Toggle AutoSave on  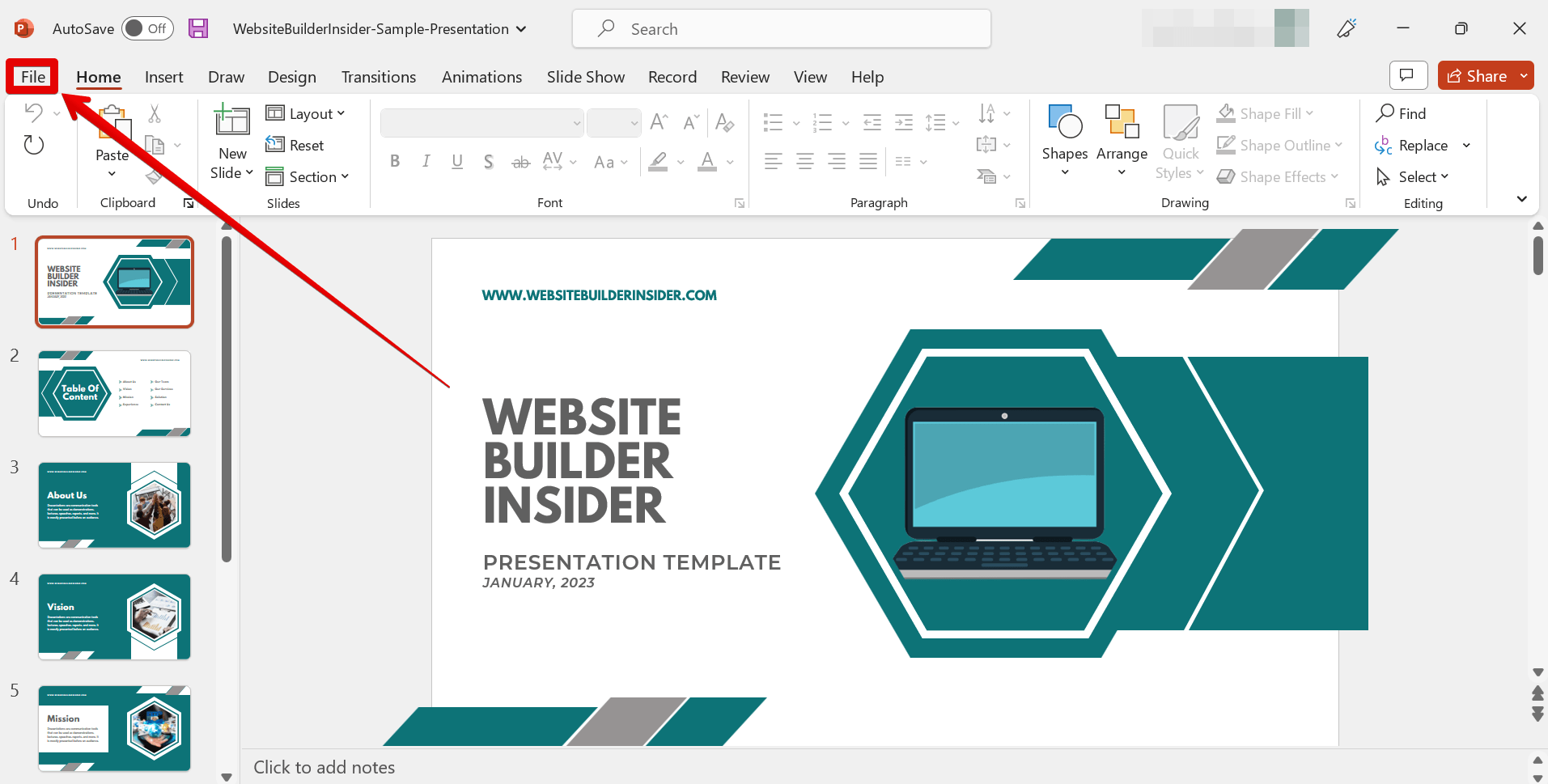pos(147,28)
